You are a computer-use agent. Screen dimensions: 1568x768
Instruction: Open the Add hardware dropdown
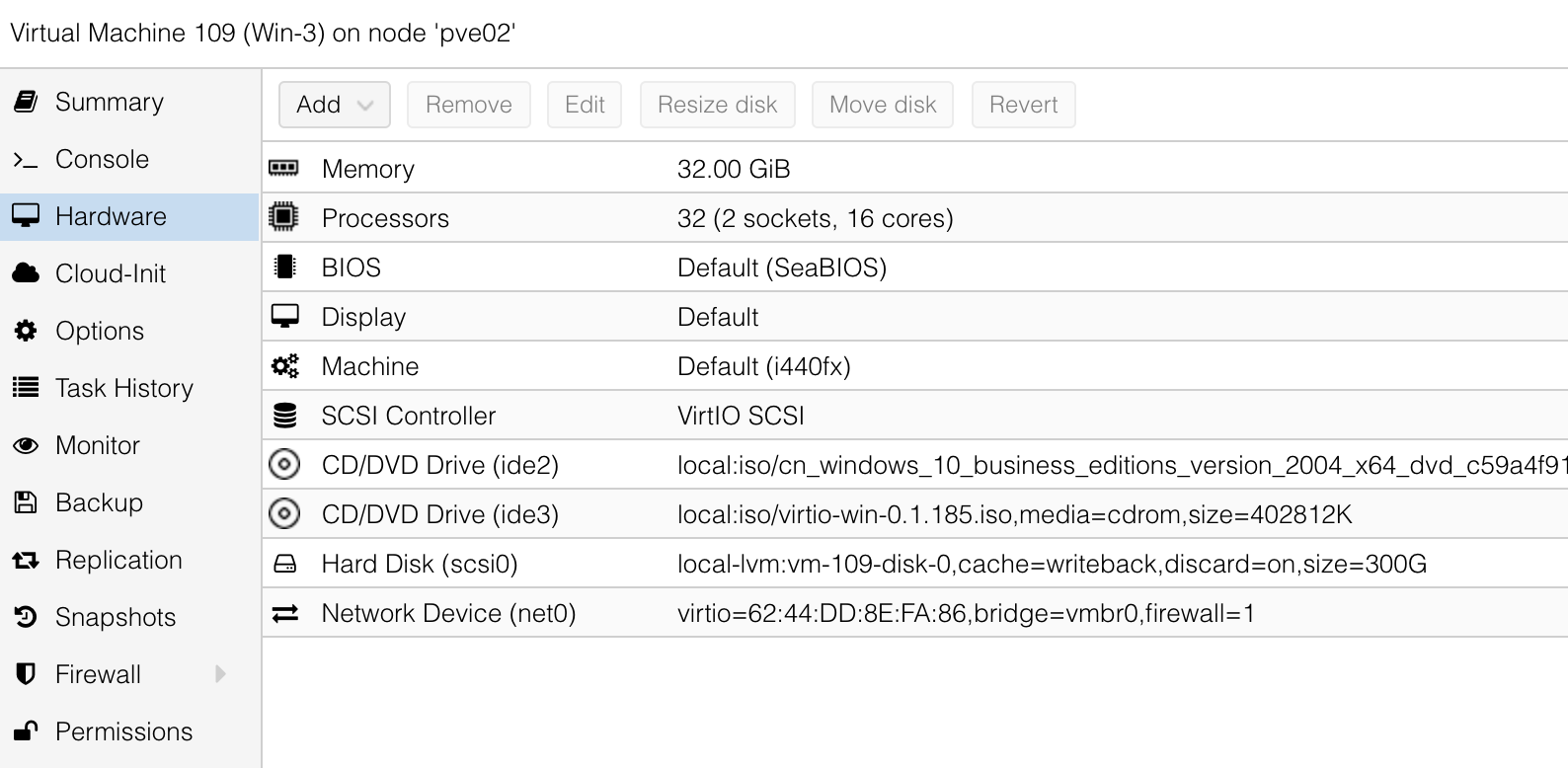click(334, 105)
